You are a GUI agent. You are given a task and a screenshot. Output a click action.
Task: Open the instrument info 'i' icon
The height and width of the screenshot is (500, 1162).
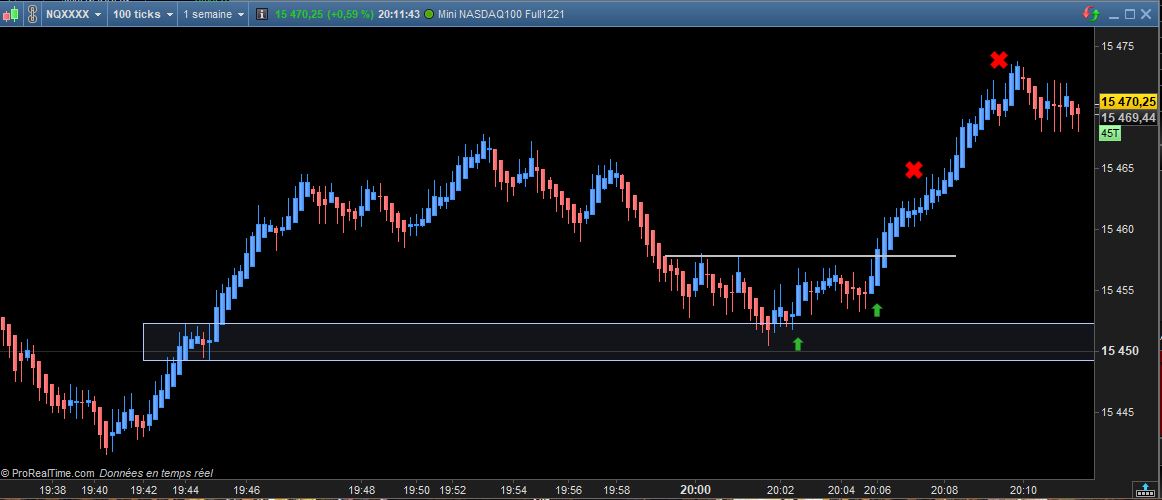coord(262,14)
